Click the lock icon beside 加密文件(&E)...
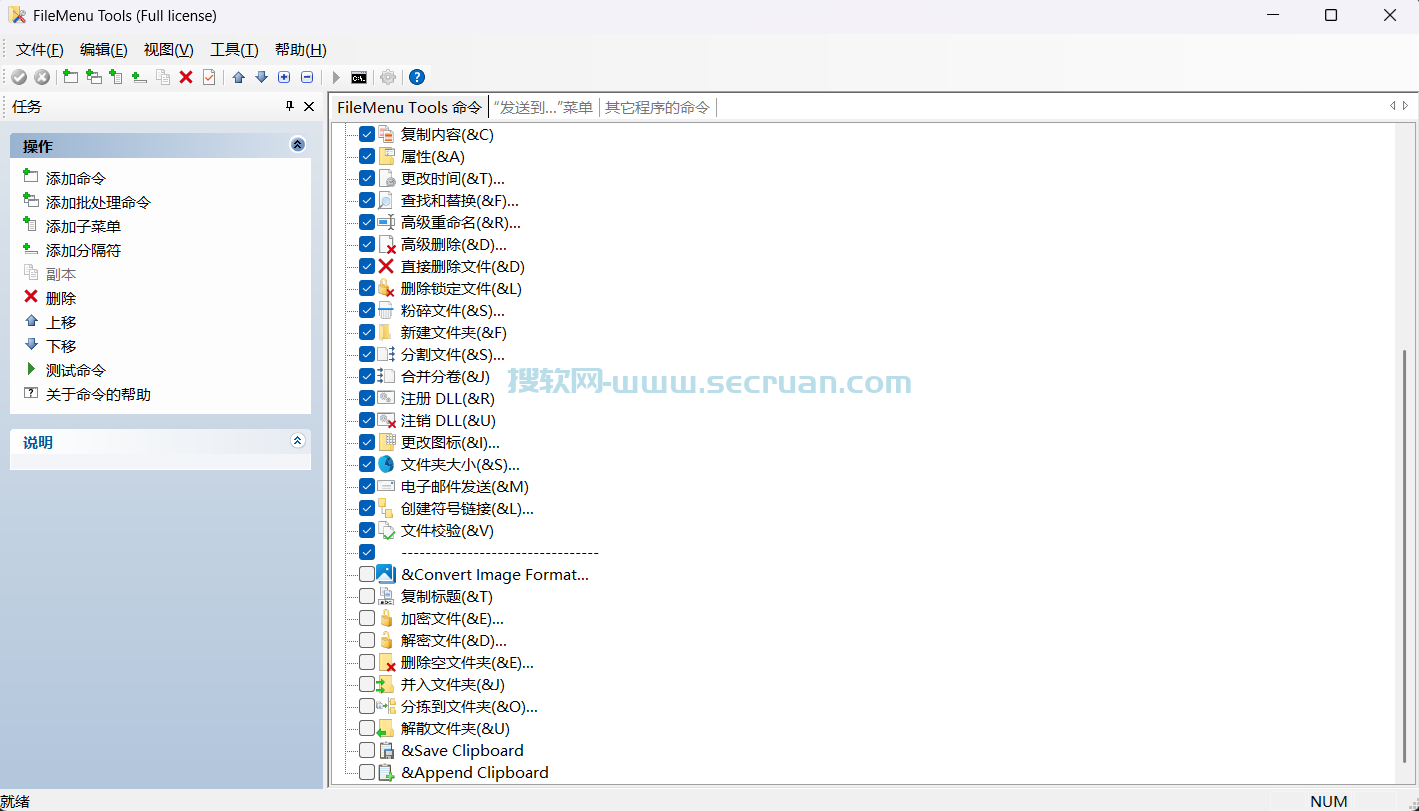 pos(386,618)
